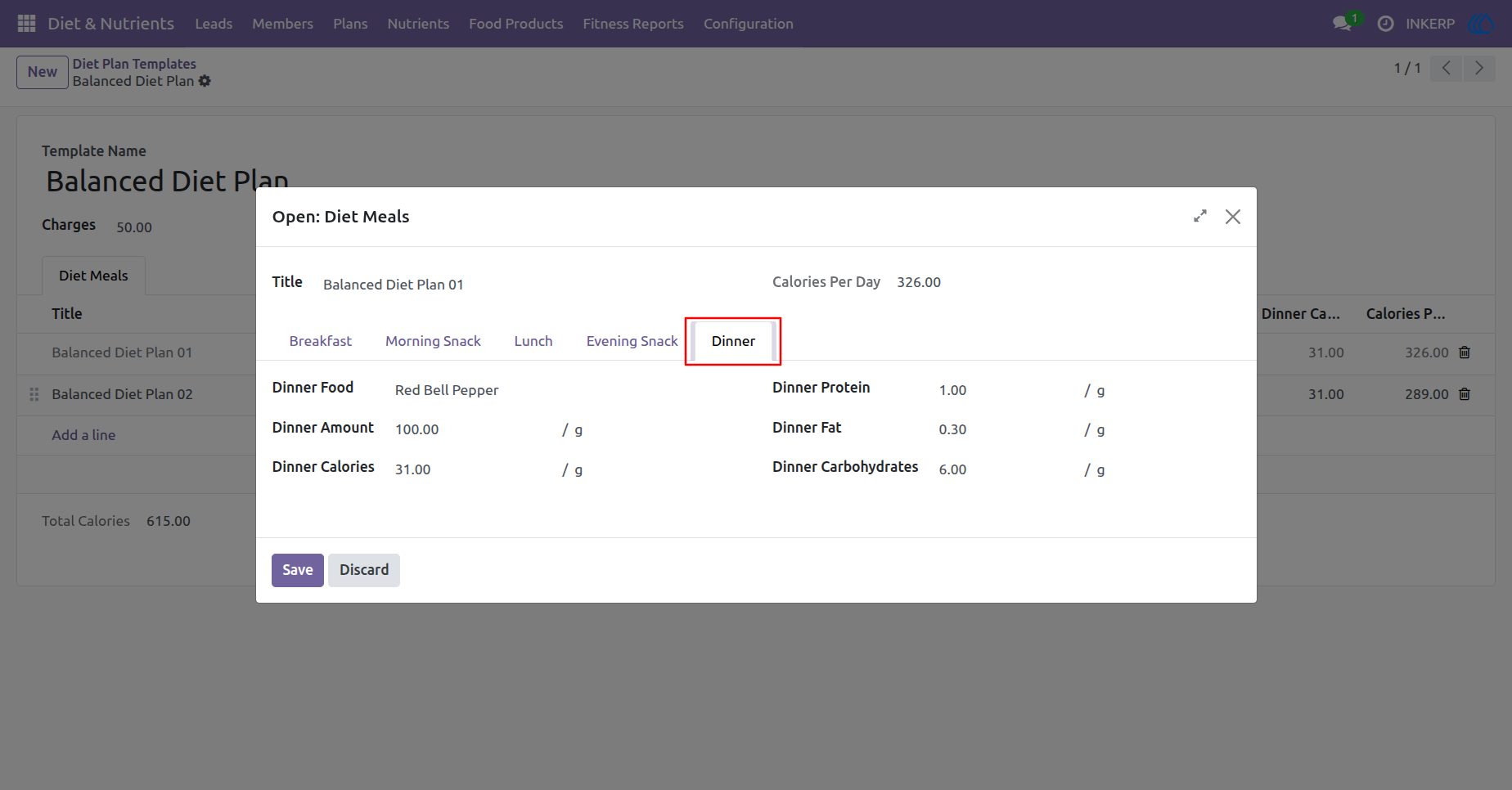Switch to the Evening Snack tab
Screen dimensions: 1512x790
(x=632, y=341)
